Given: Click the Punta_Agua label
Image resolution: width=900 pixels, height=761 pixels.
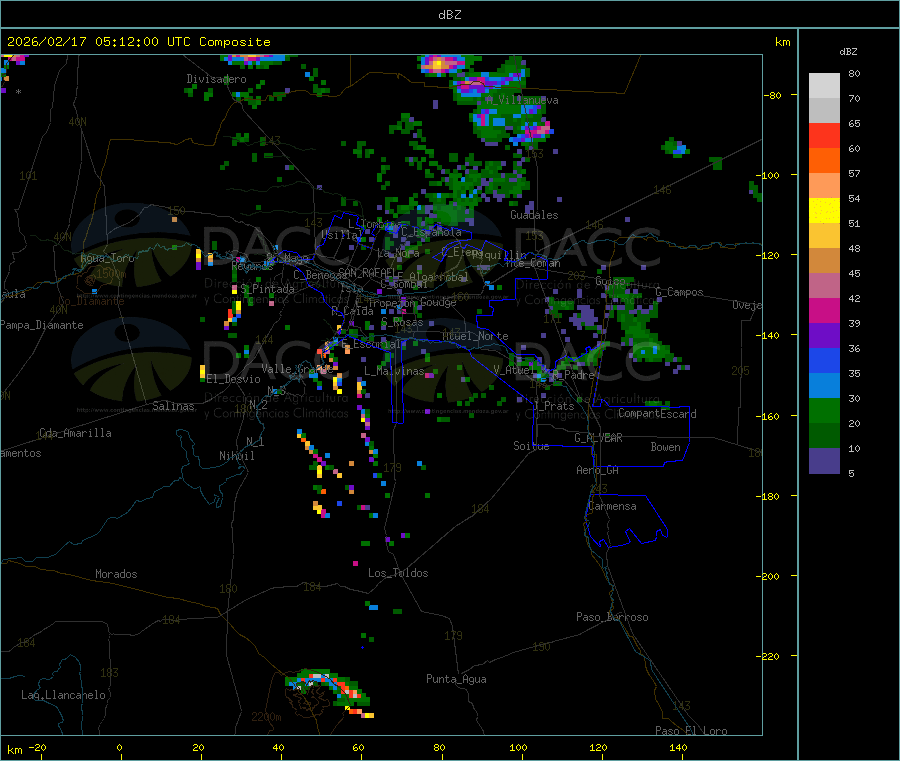Looking at the screenshot, I should (x=456, y=679).
